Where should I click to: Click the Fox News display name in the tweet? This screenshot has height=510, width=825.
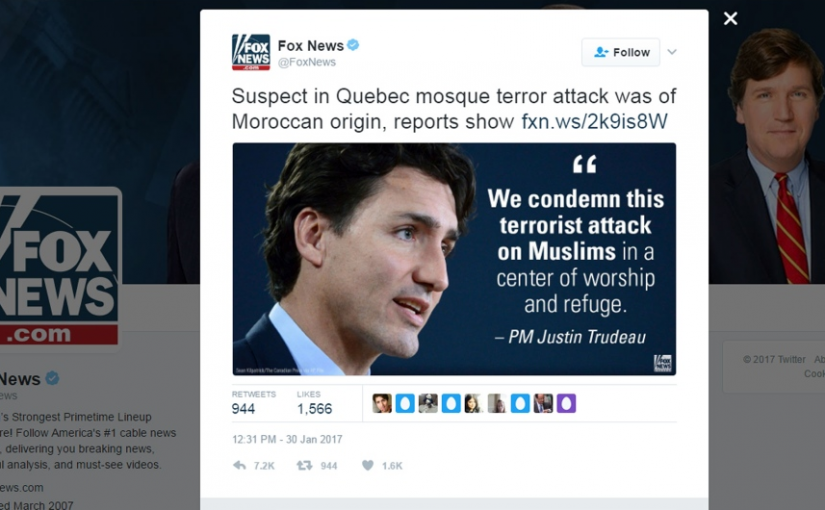310,46
